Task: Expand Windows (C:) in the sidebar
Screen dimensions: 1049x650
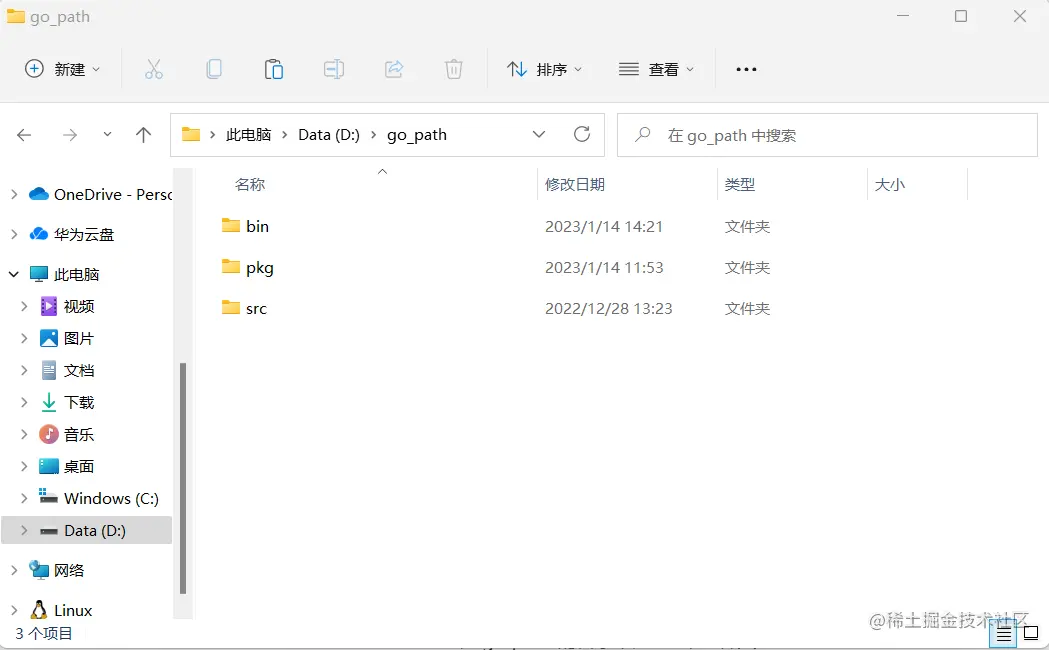Action: tap(23, 498)
